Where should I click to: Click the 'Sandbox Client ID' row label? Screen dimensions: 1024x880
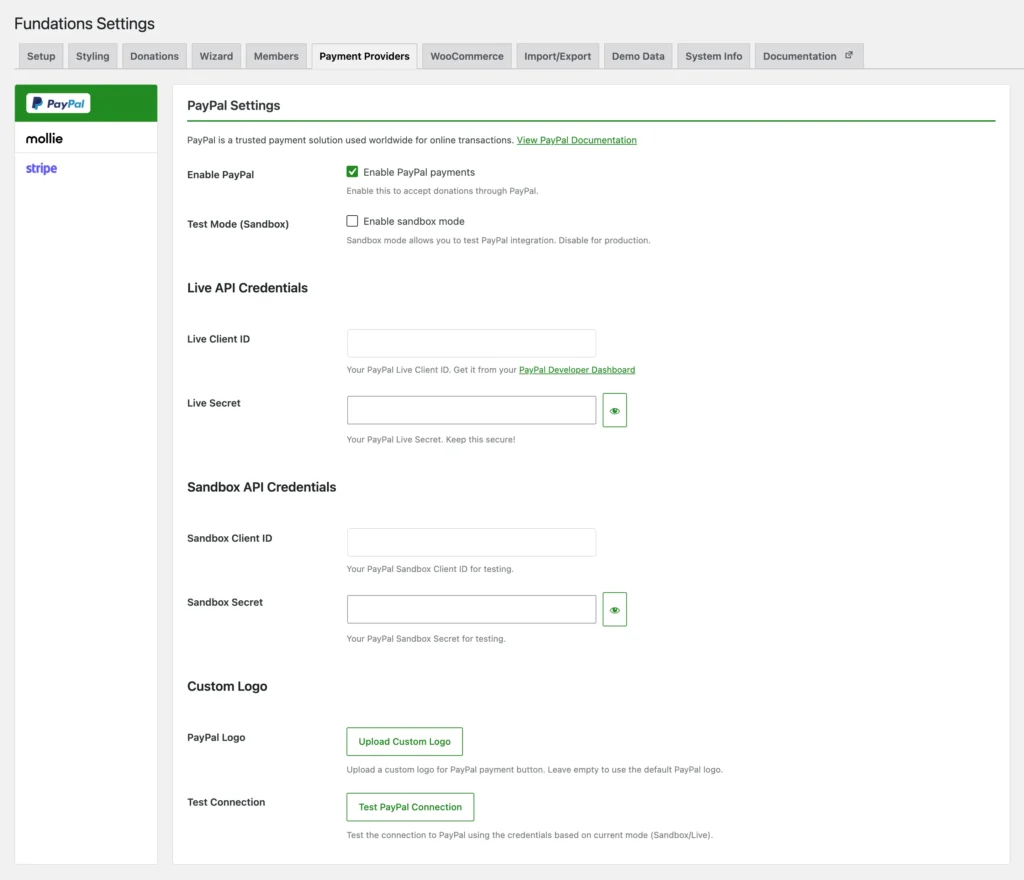(x=230, y=539)
